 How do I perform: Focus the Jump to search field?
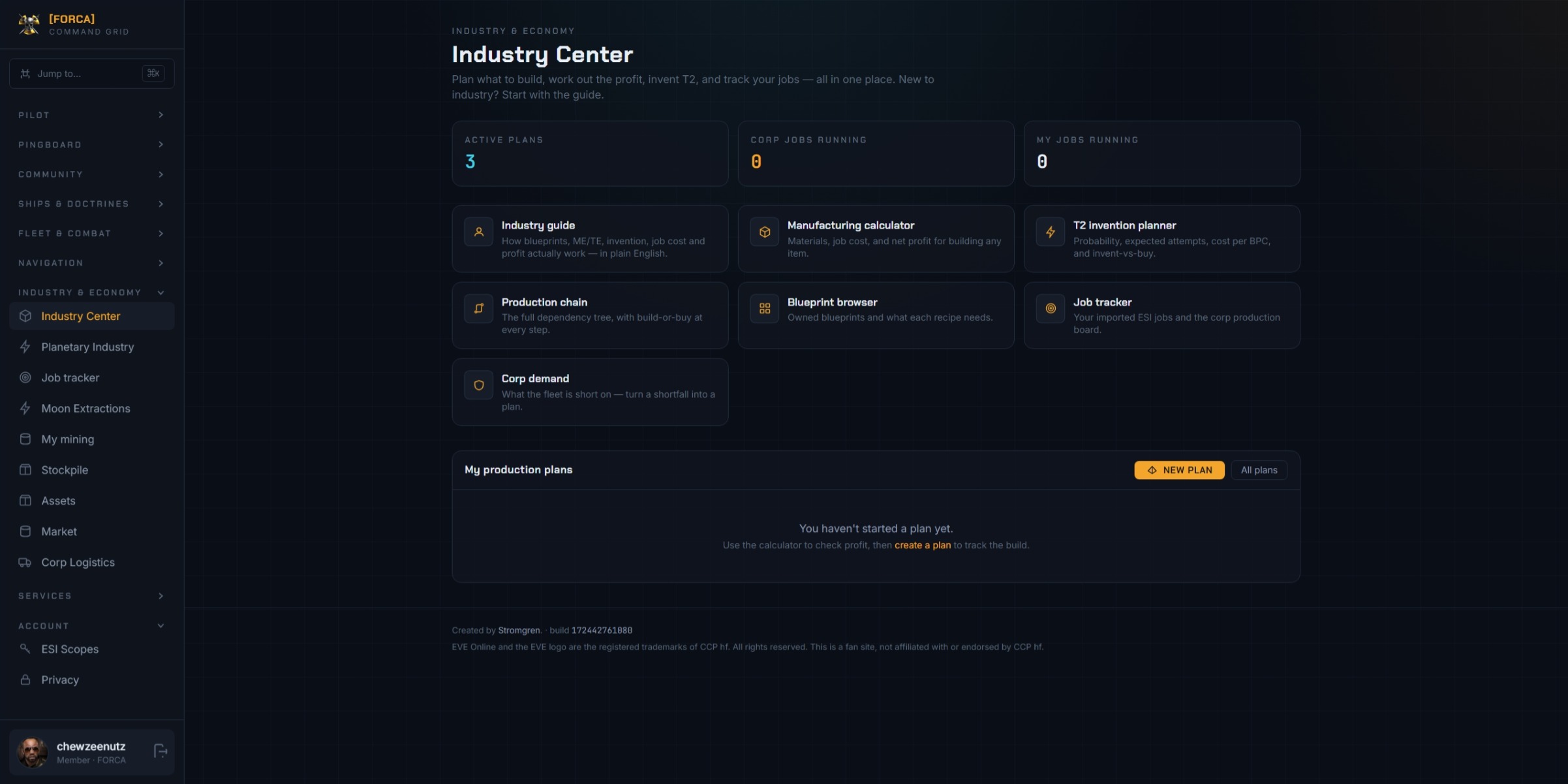tap(91, 74)
